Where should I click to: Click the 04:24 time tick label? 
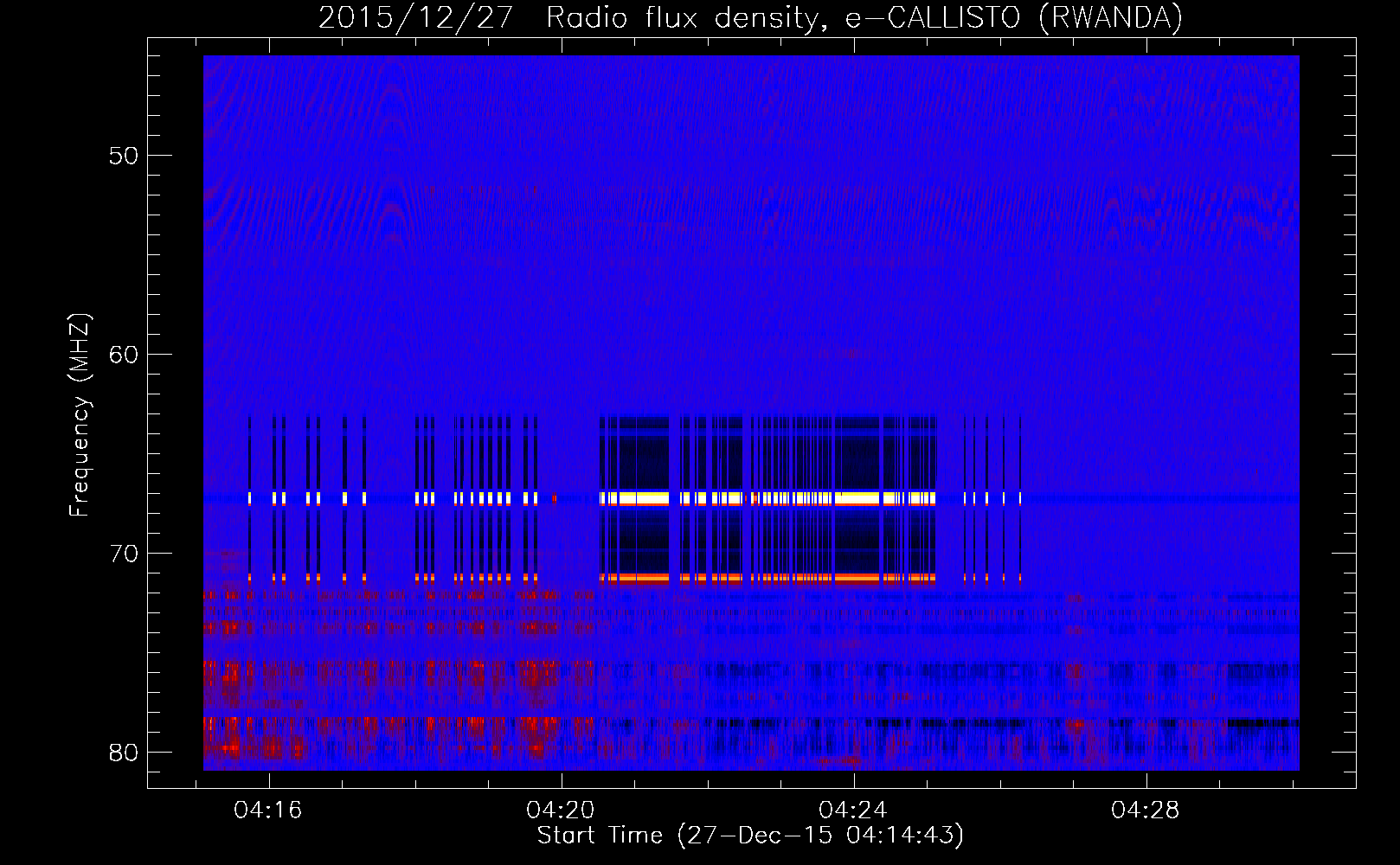click(853, 811)
